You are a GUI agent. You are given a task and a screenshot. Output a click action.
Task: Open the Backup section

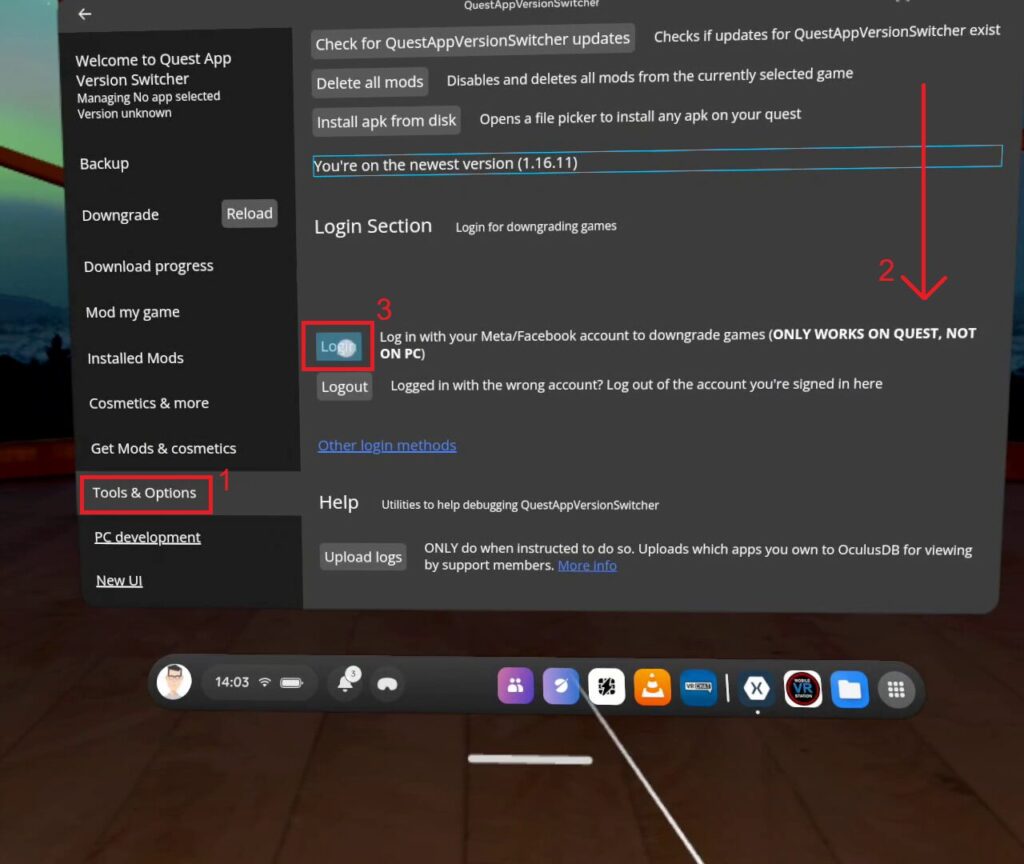click(x=104, y=163)
